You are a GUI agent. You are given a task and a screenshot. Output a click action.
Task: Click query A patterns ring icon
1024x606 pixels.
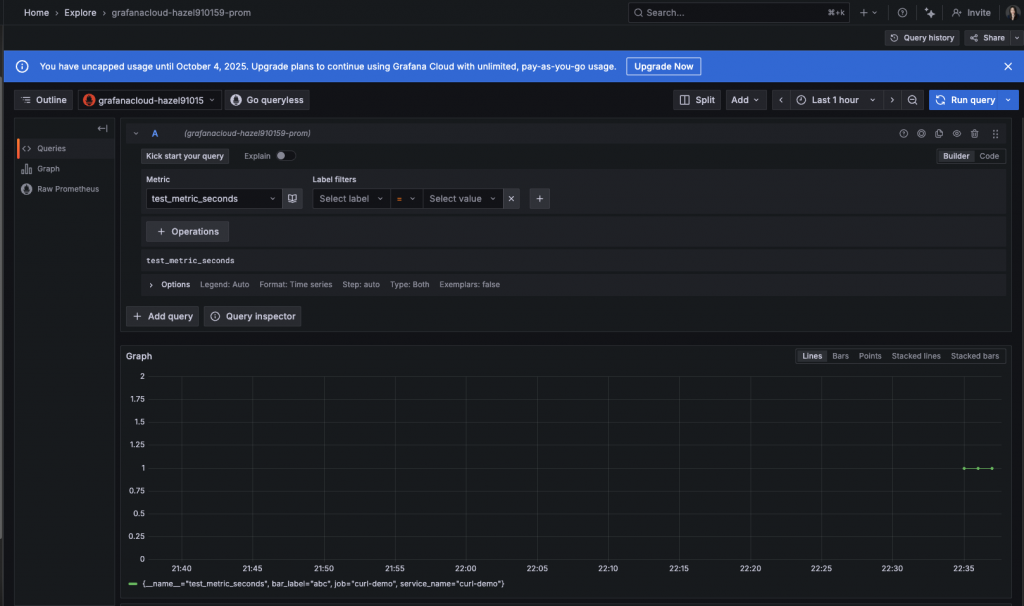click(921, 133)
